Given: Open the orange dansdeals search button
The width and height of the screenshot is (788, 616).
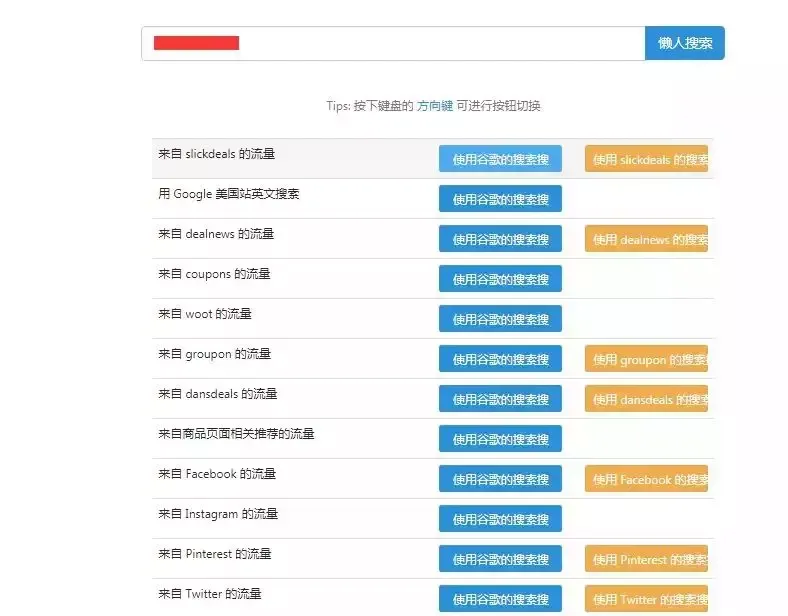Looking at the screenshot, I should [x=646, y=399].
